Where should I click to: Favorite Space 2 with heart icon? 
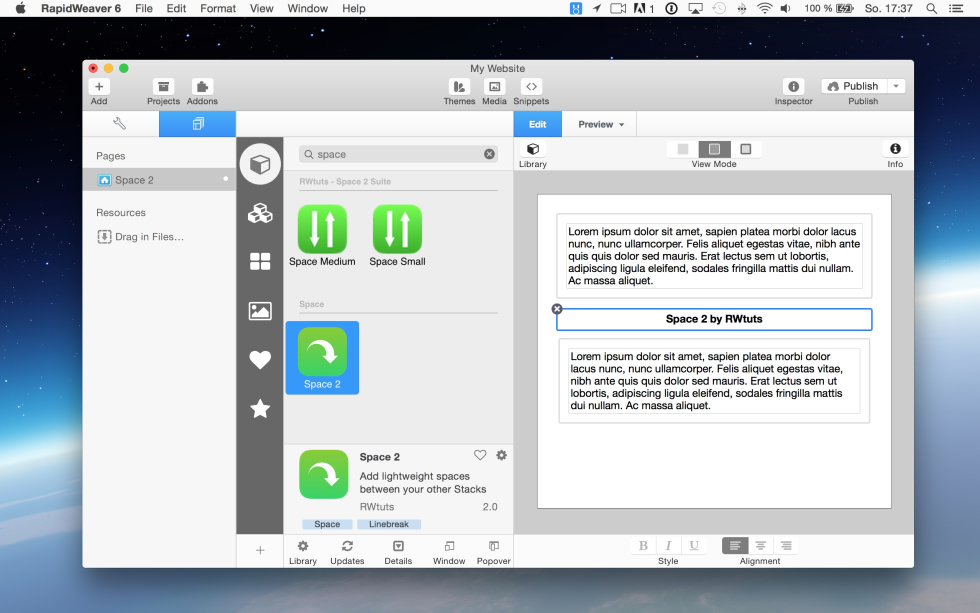(x=480, y=456)
